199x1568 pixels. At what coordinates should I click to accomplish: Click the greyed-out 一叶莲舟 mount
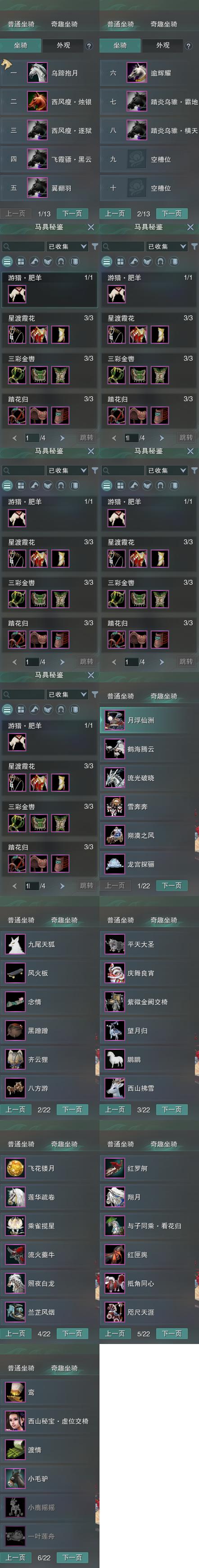click(49, 1536)
